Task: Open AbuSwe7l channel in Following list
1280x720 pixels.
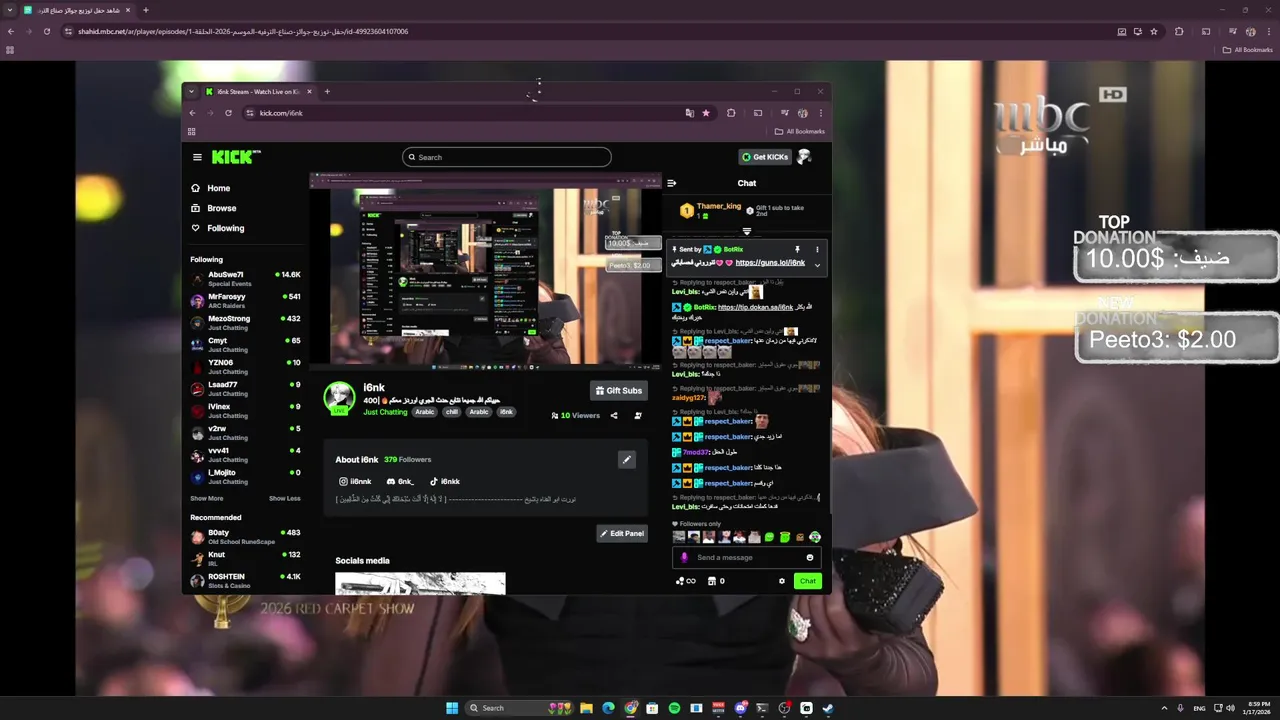Action: click(245, 278)
